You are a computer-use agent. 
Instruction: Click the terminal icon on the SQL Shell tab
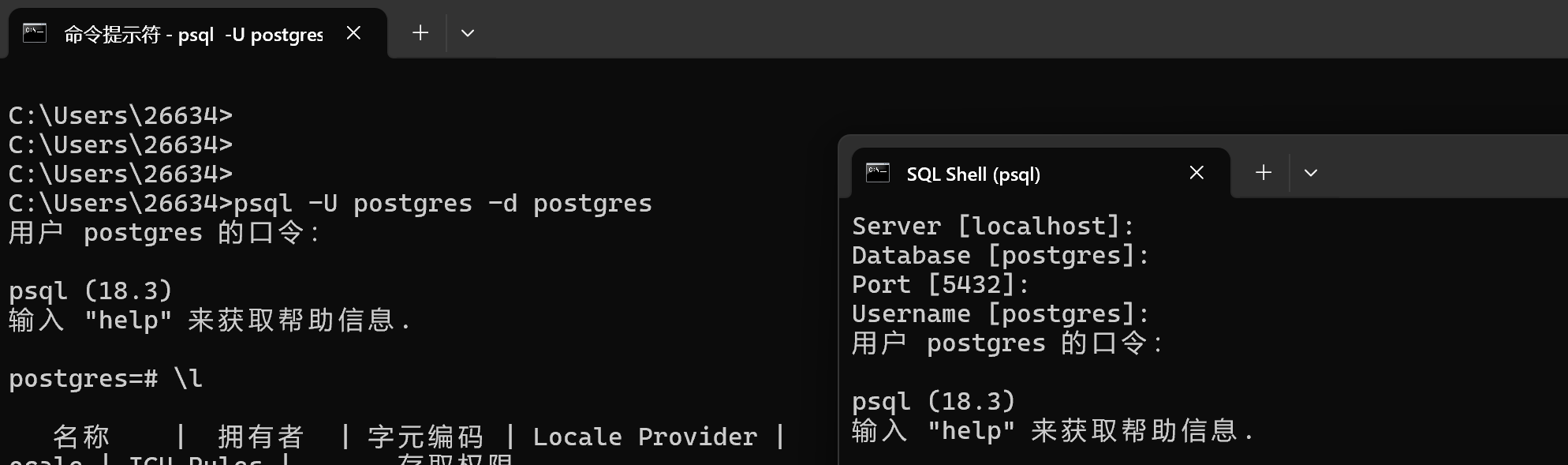878,173
